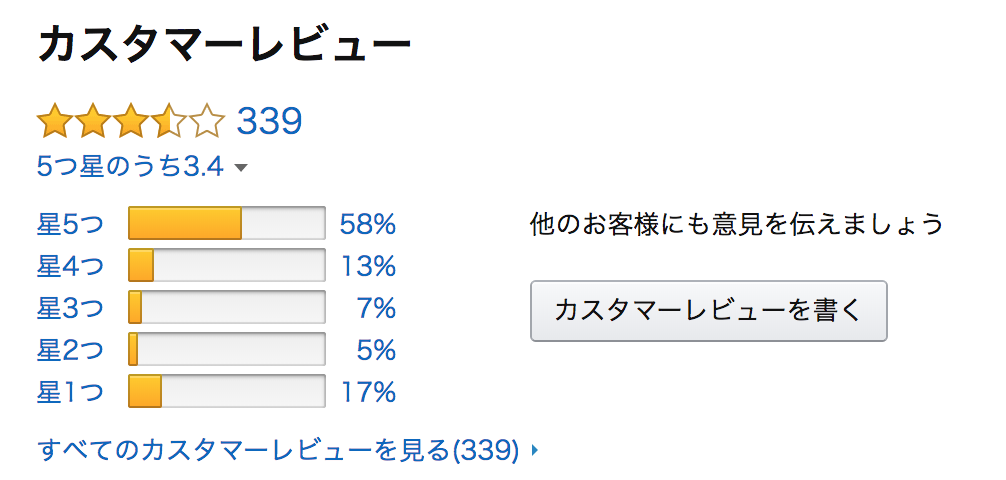Select the 星5つ filter link
Viewport: 1006px width, 480px height.
(x=70, y=224)
